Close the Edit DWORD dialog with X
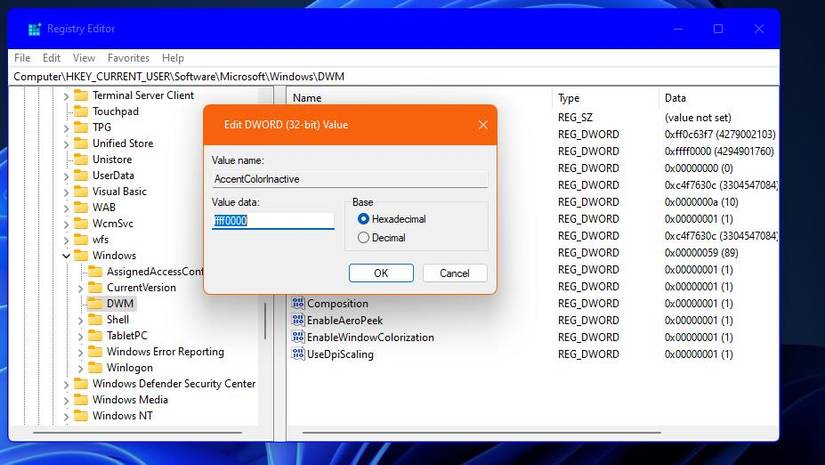This screenshot has width=825, height=465. (483, 125)
